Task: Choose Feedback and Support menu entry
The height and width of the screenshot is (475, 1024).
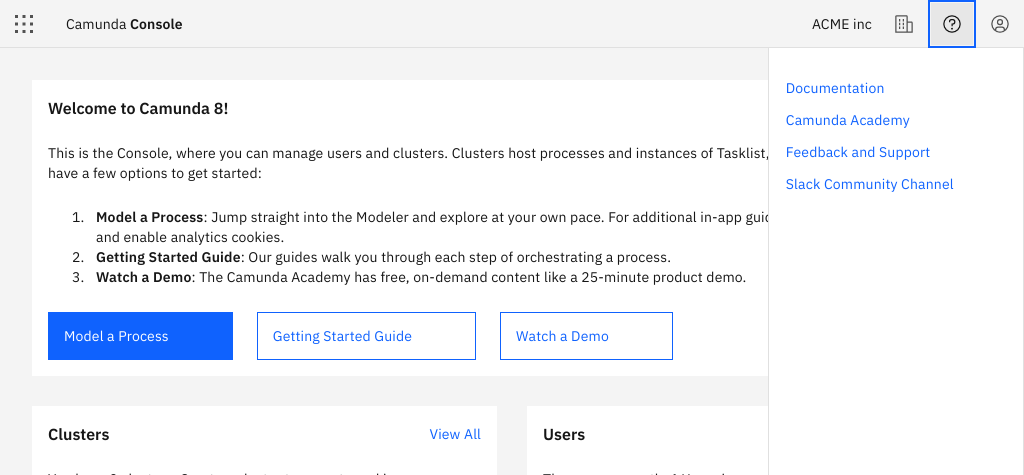Action: 858,152
